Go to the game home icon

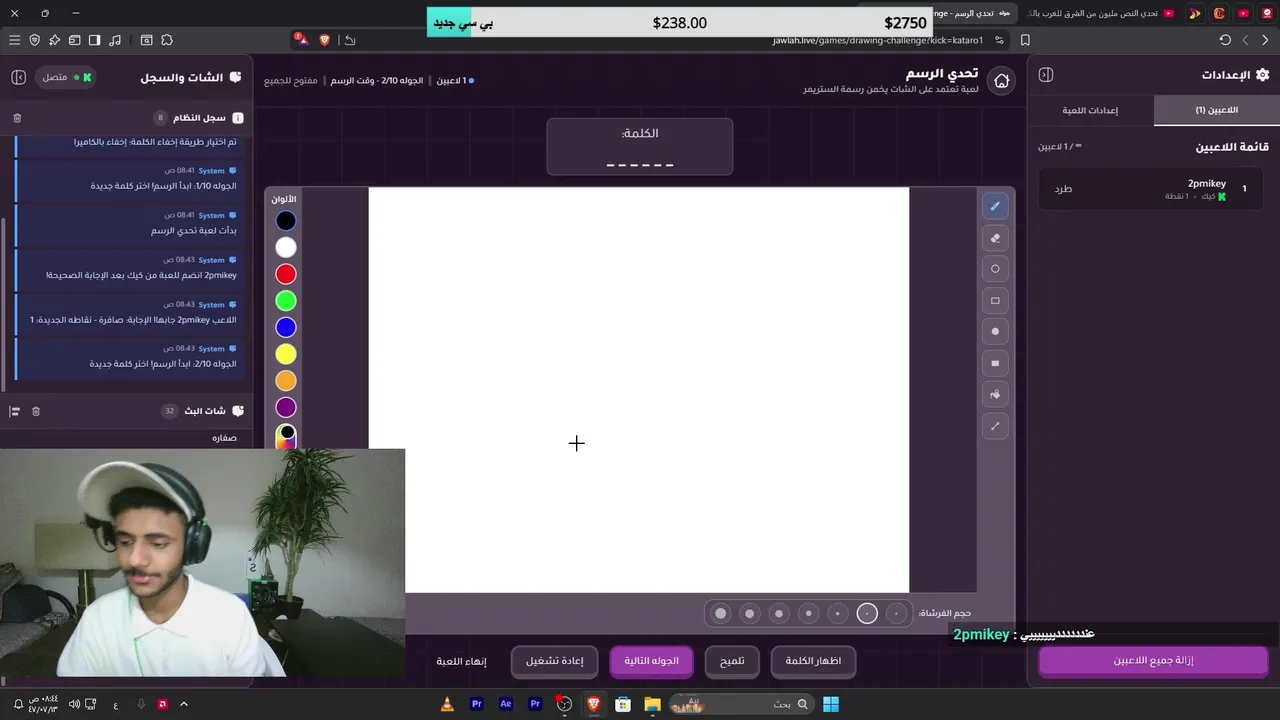[1001, 81]
